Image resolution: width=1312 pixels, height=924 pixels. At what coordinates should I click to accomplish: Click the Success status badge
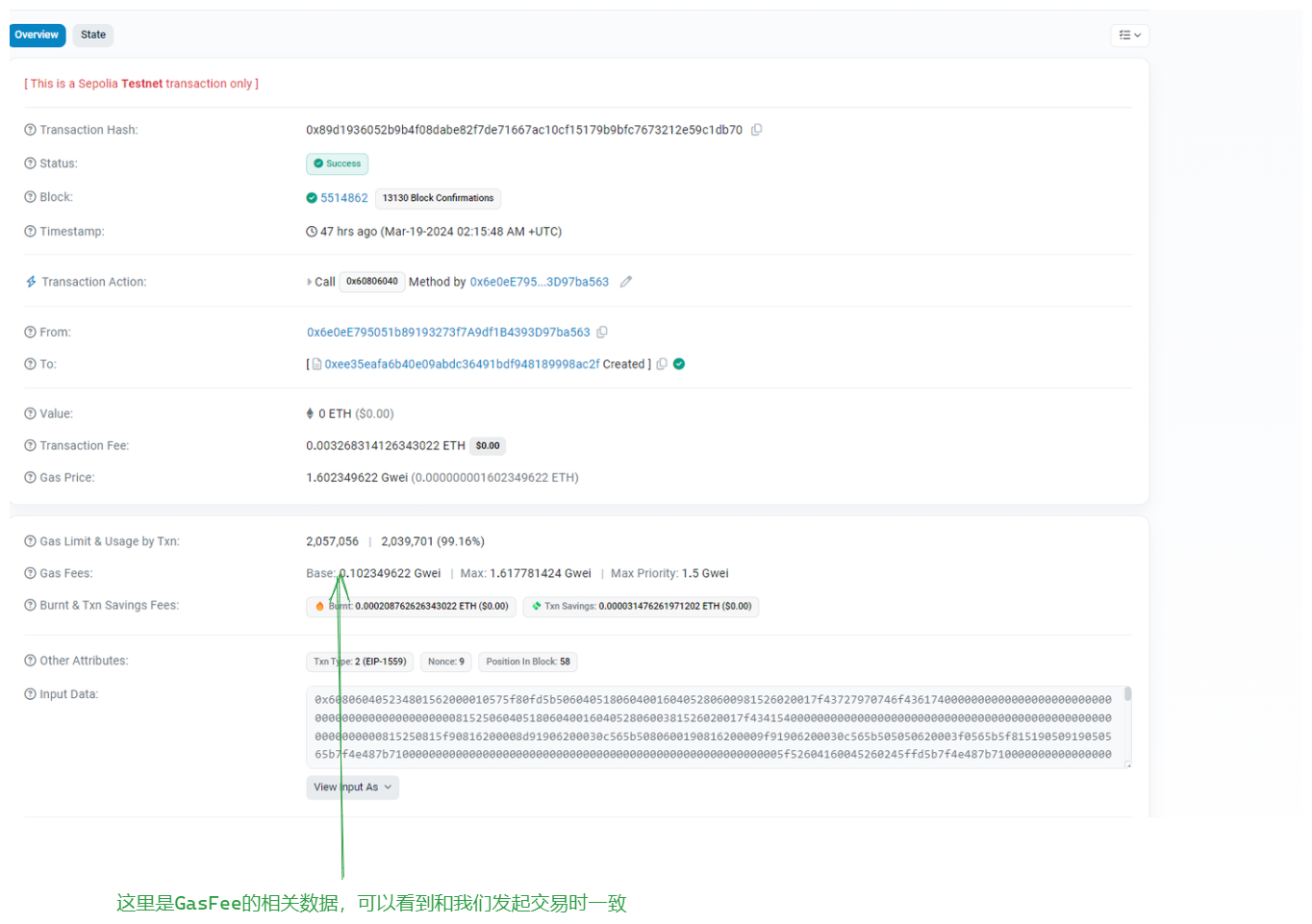tap(337, 163)
